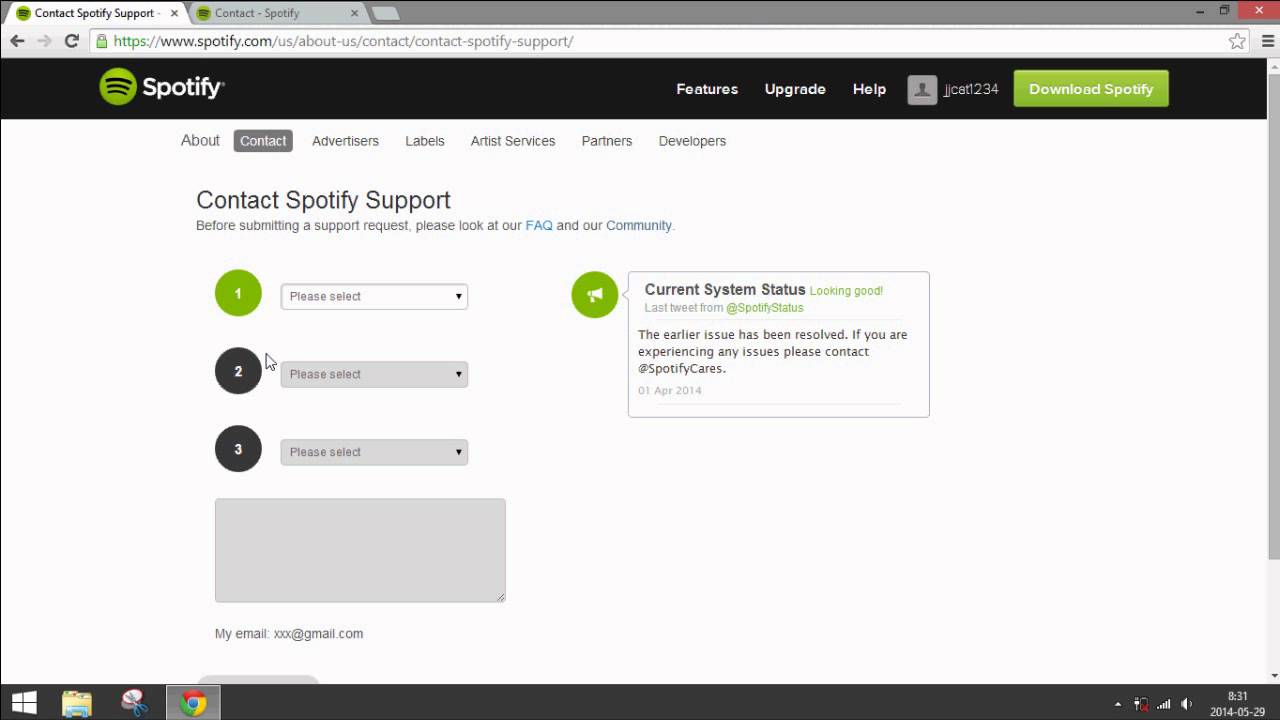
Task: Open Developers page
Action: click(x=692, y=141)
